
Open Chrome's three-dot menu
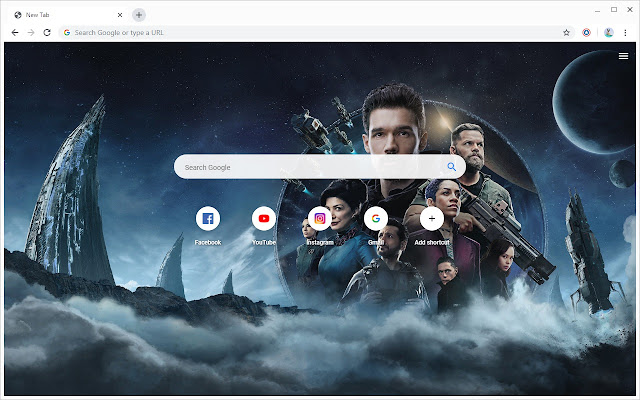625,33
